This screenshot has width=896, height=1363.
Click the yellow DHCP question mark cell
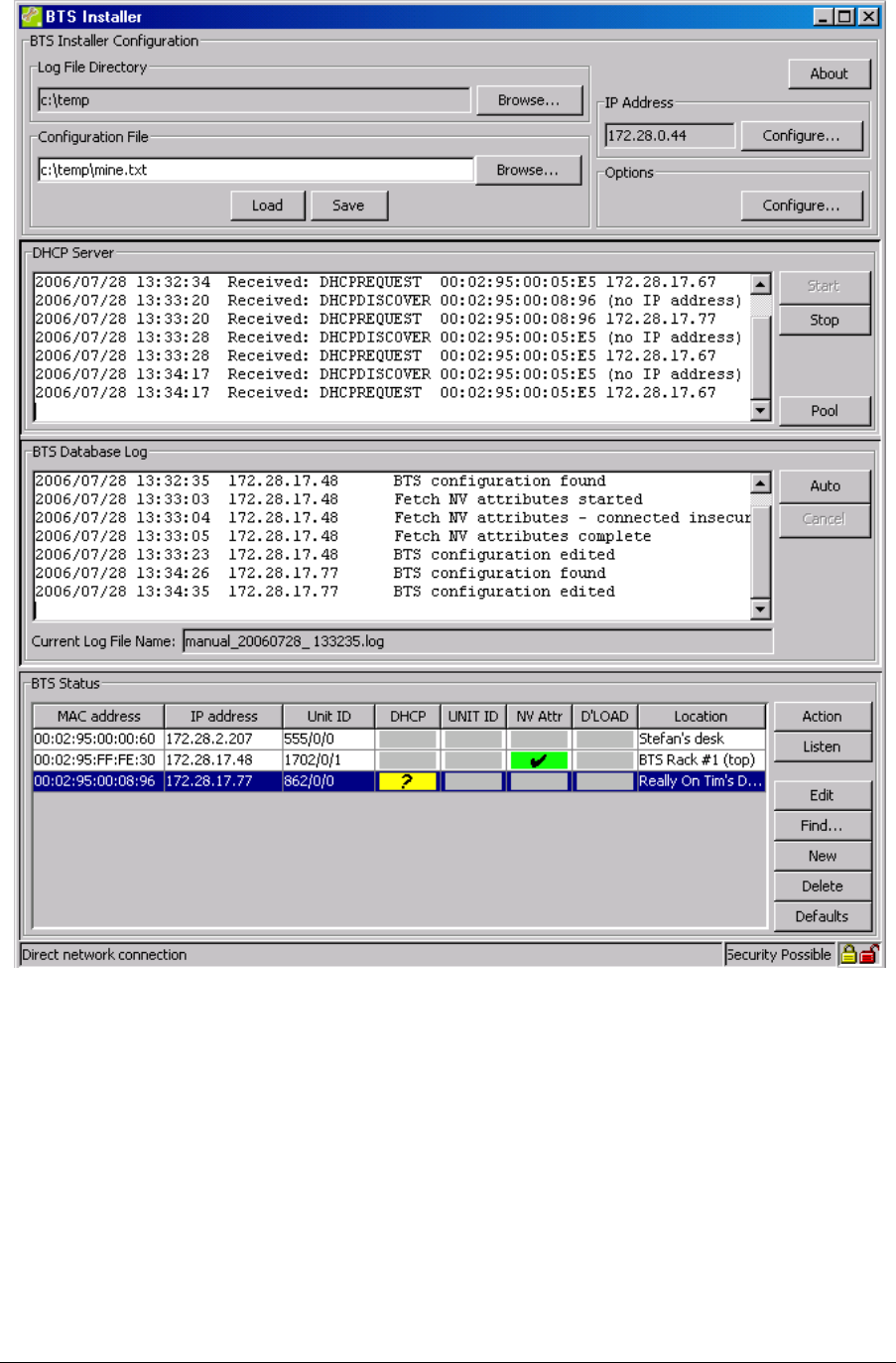407,781
